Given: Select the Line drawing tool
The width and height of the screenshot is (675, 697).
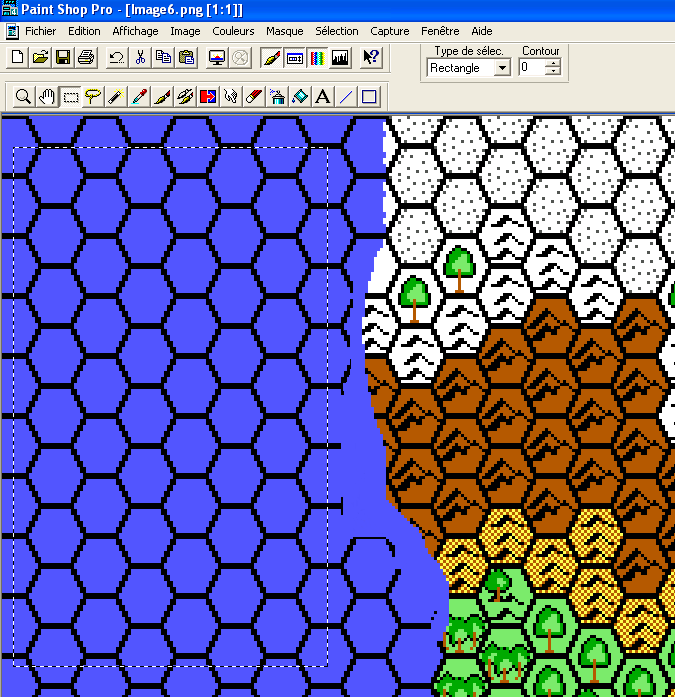Looking at the screenshot, I should click(x=346, y=96).
